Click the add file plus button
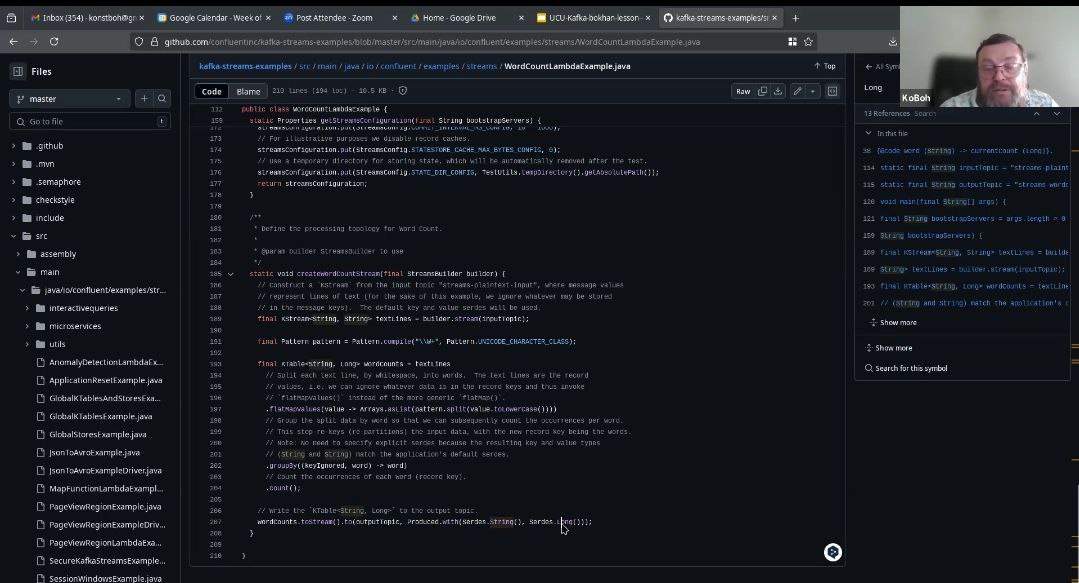 [x=144, y=99]
